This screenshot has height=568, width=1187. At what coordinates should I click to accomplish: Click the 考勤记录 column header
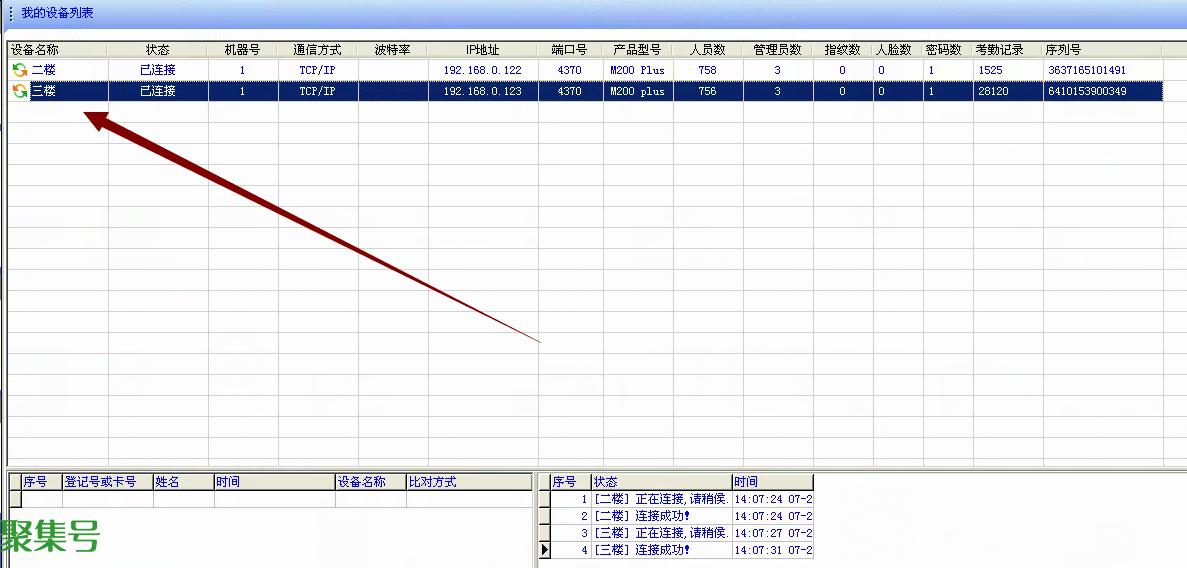click(x=999, y=49)
